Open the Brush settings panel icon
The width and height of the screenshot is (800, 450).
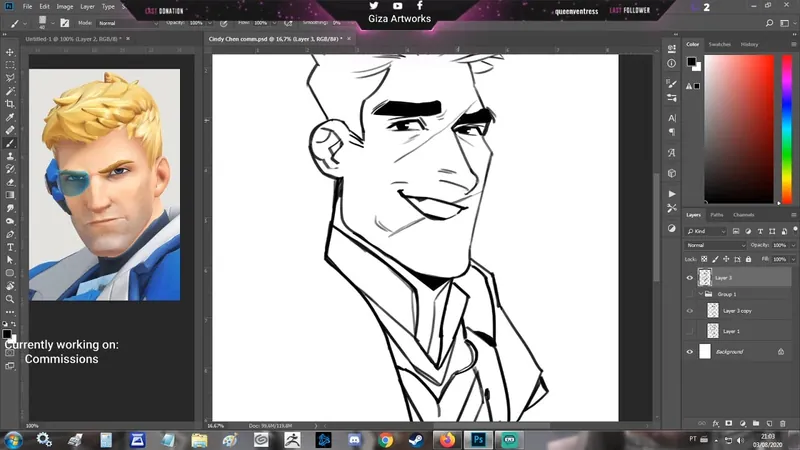(x=671, y=83)
